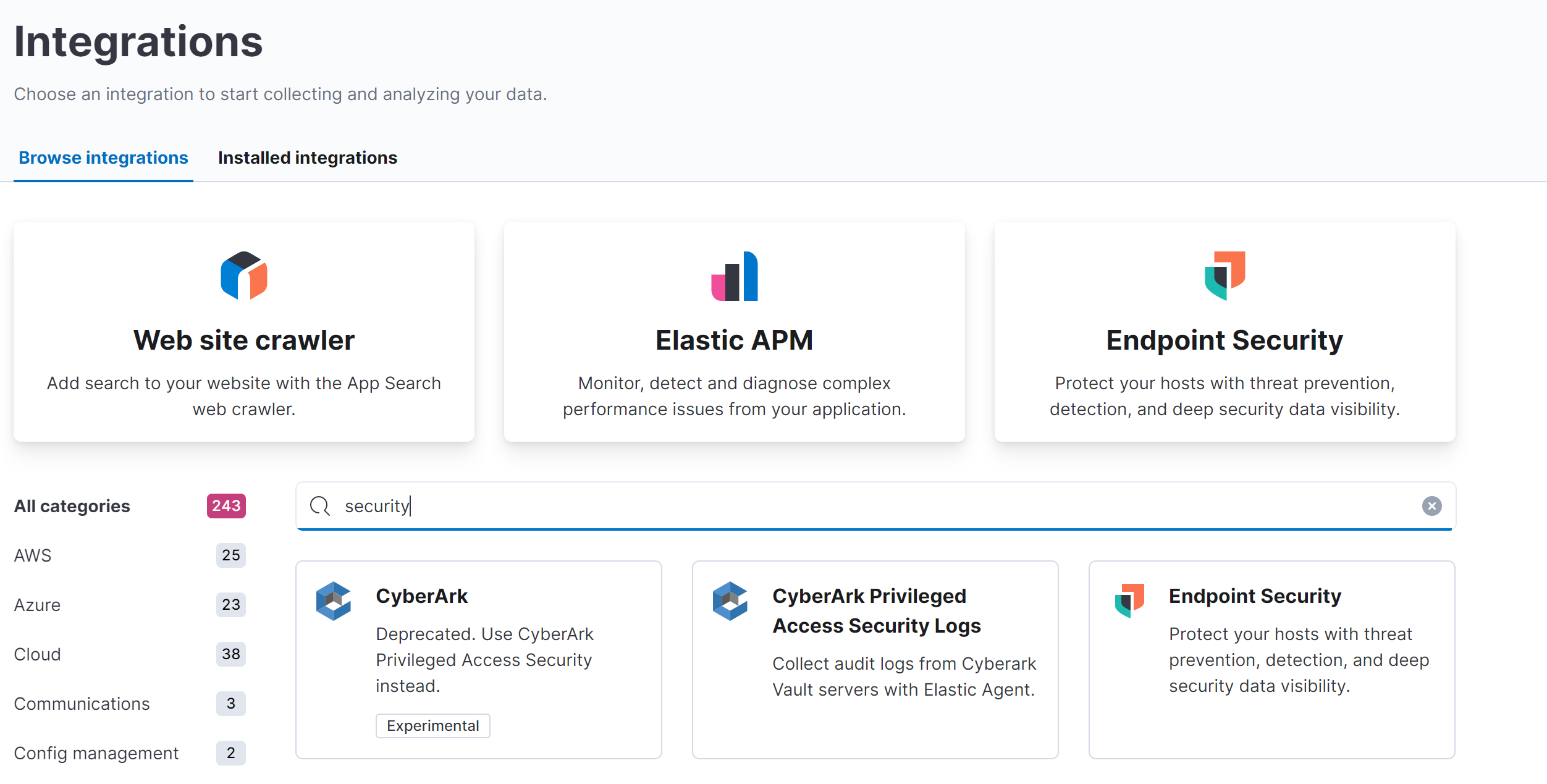Filter by All categories
This screenshot has width=1547, height=784.
tap(72, 506)
